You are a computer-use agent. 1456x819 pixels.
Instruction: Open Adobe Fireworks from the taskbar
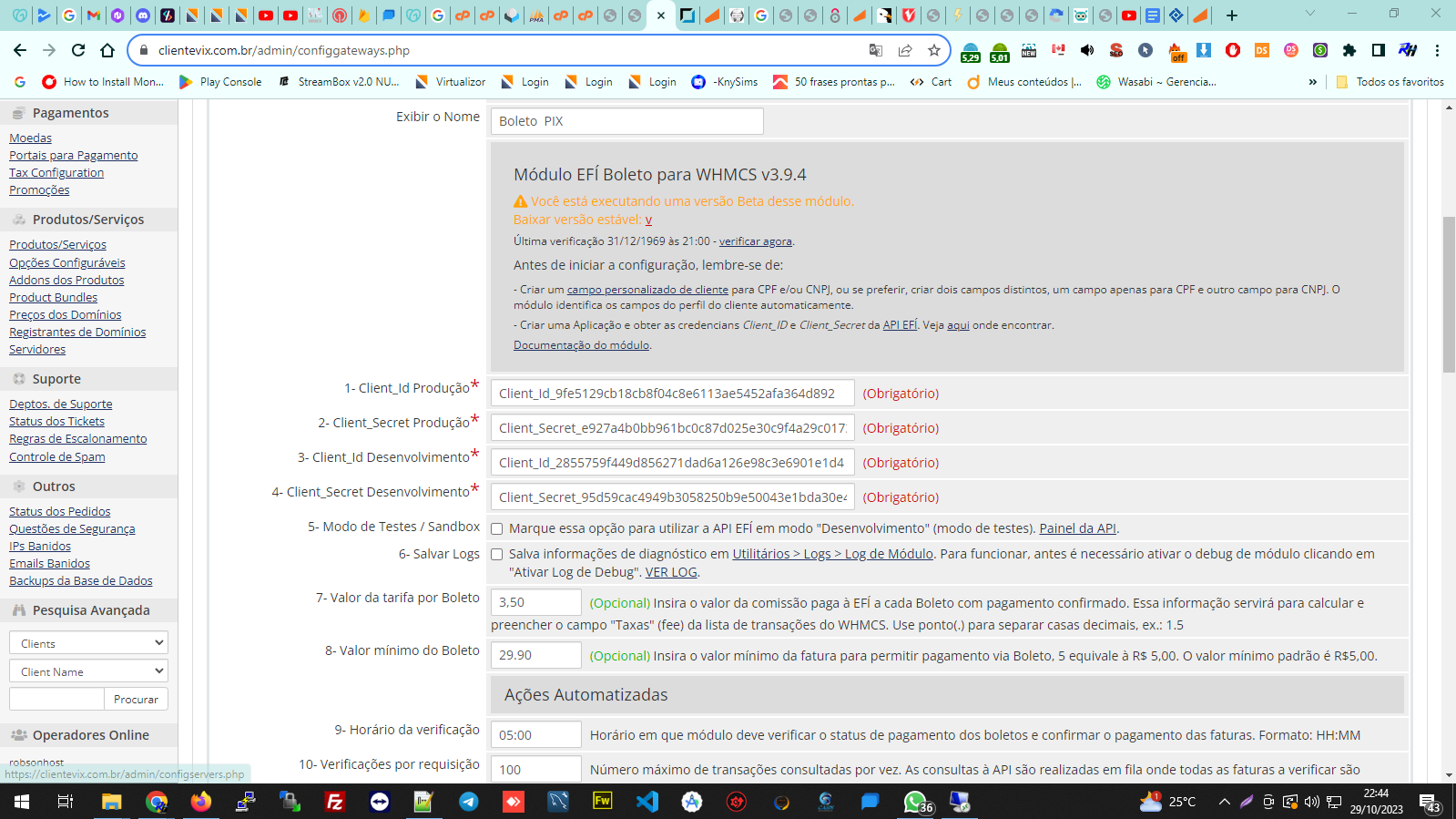tap(603, 802)
